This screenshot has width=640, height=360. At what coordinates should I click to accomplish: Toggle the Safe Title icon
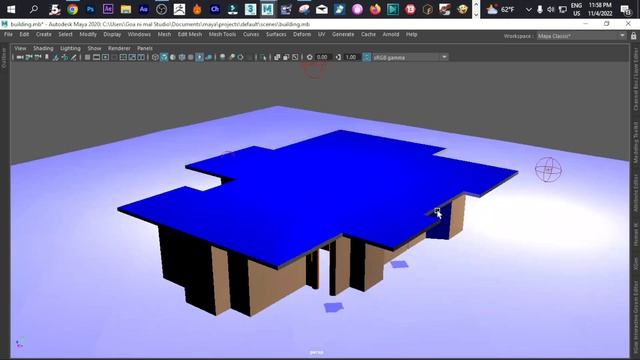click(x=141, y=58)
